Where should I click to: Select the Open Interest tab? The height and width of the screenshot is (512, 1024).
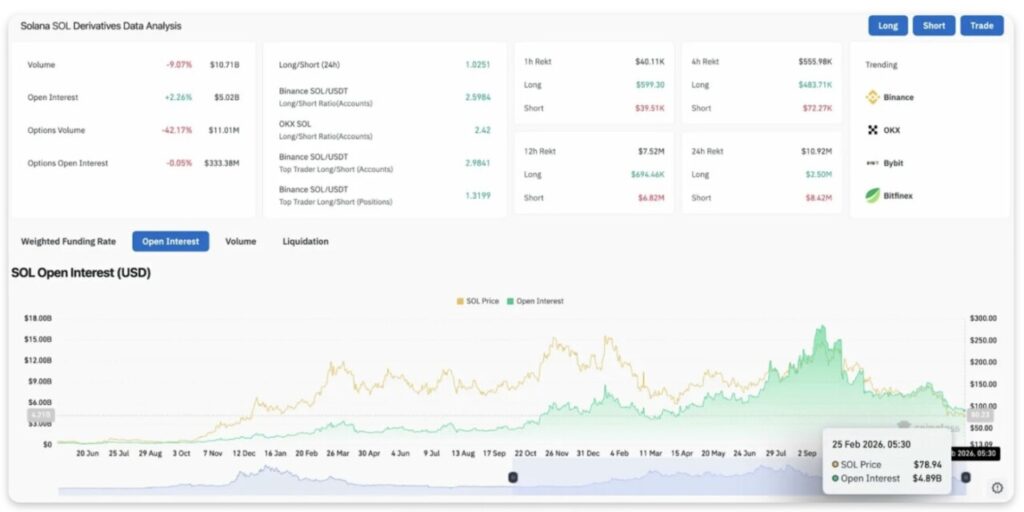coord(170,241)
